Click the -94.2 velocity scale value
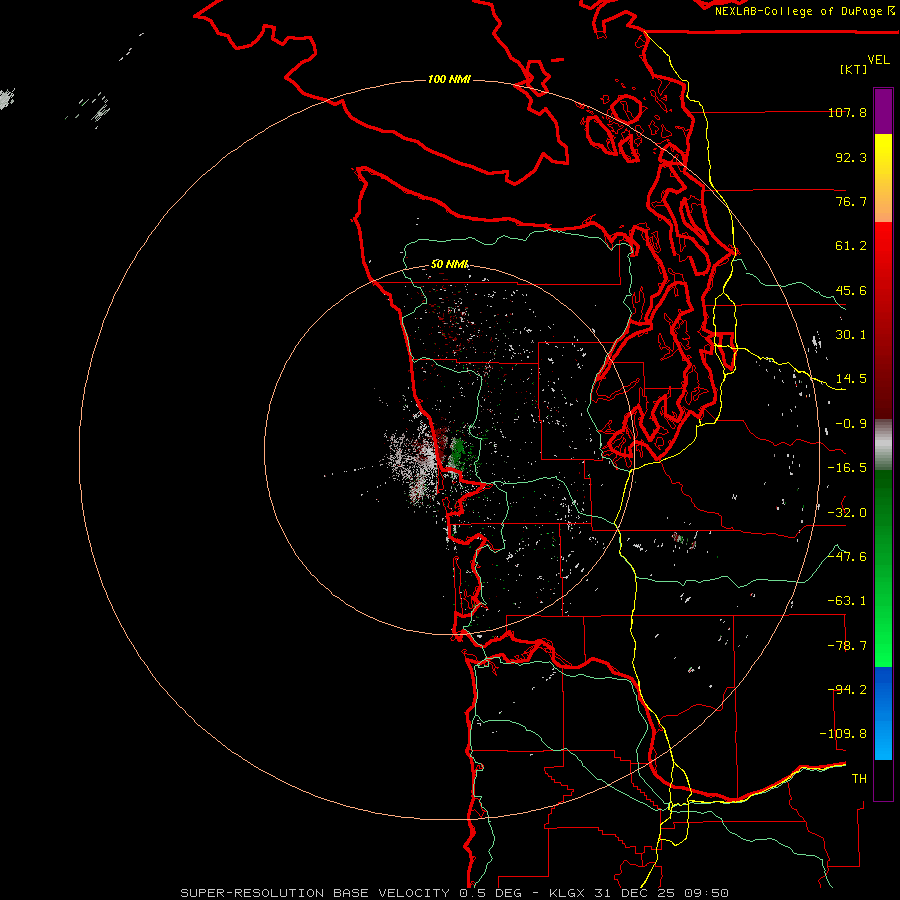Screen dimensions: 900x900 point(847,690)
